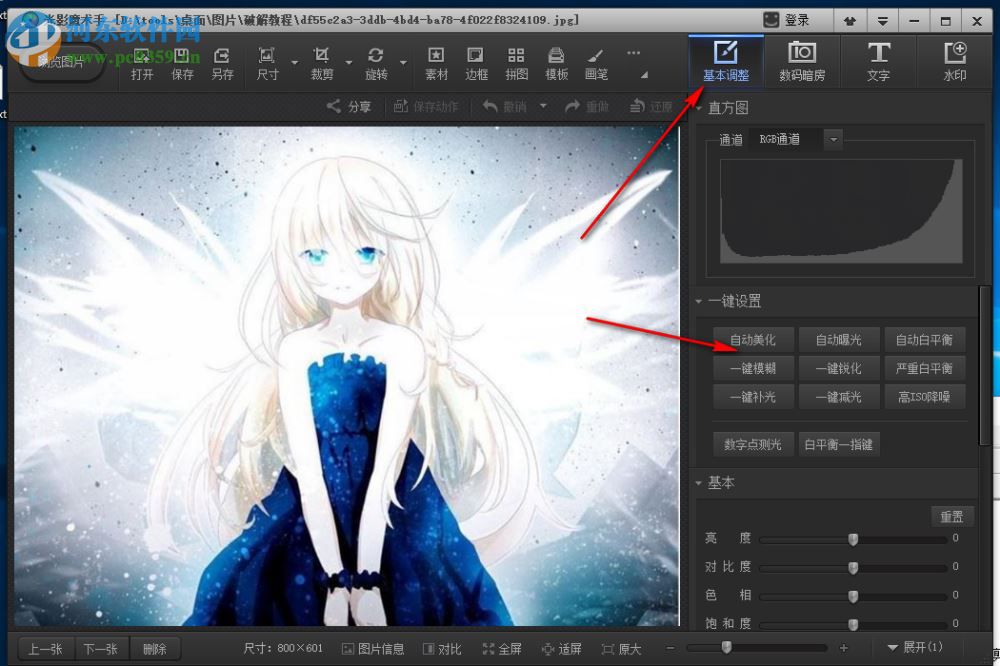Viewport: 1000px width, 666px height.
Task: Click 下一张 to view next image
Action: point(101,648)
